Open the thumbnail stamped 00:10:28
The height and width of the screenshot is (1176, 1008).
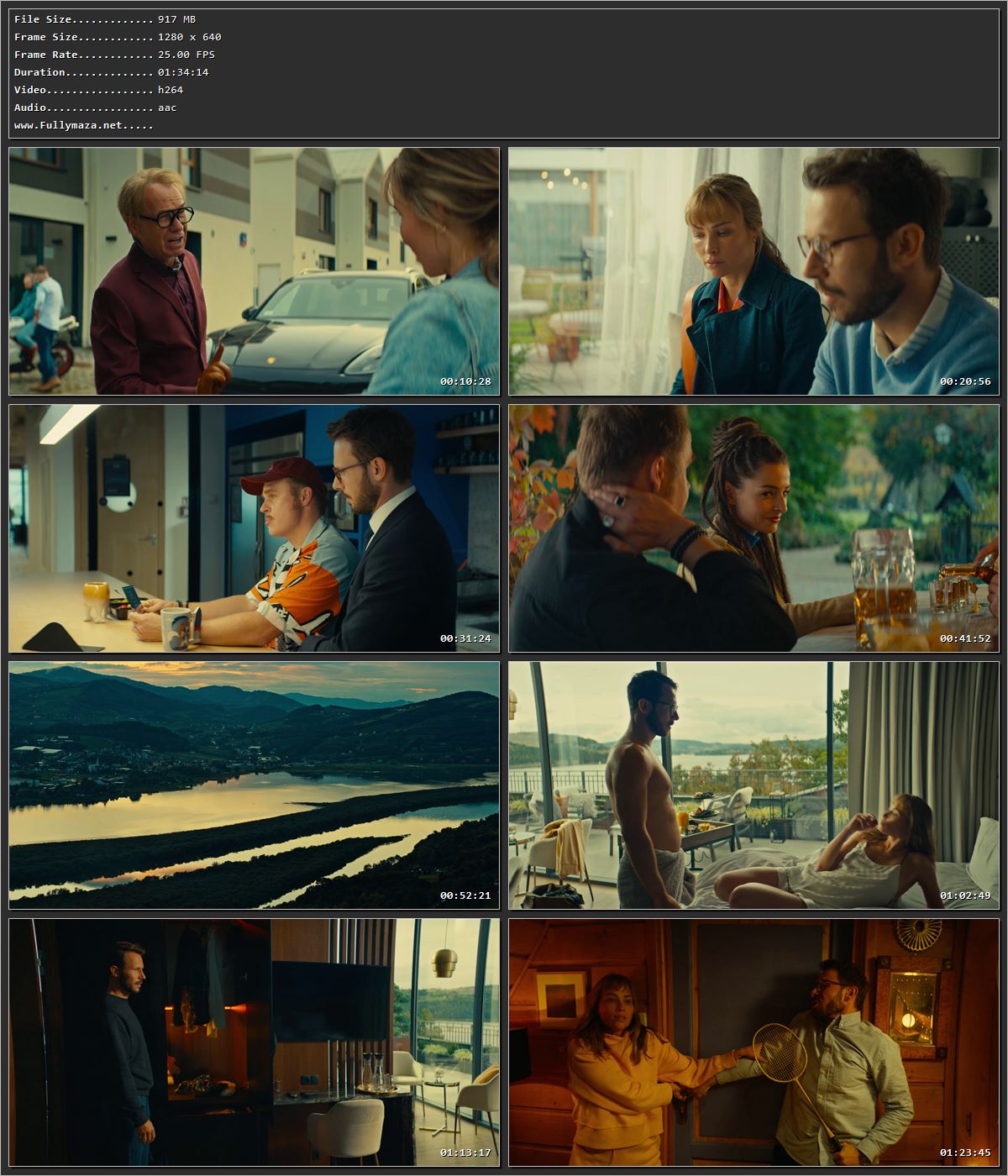pos(255,271)
